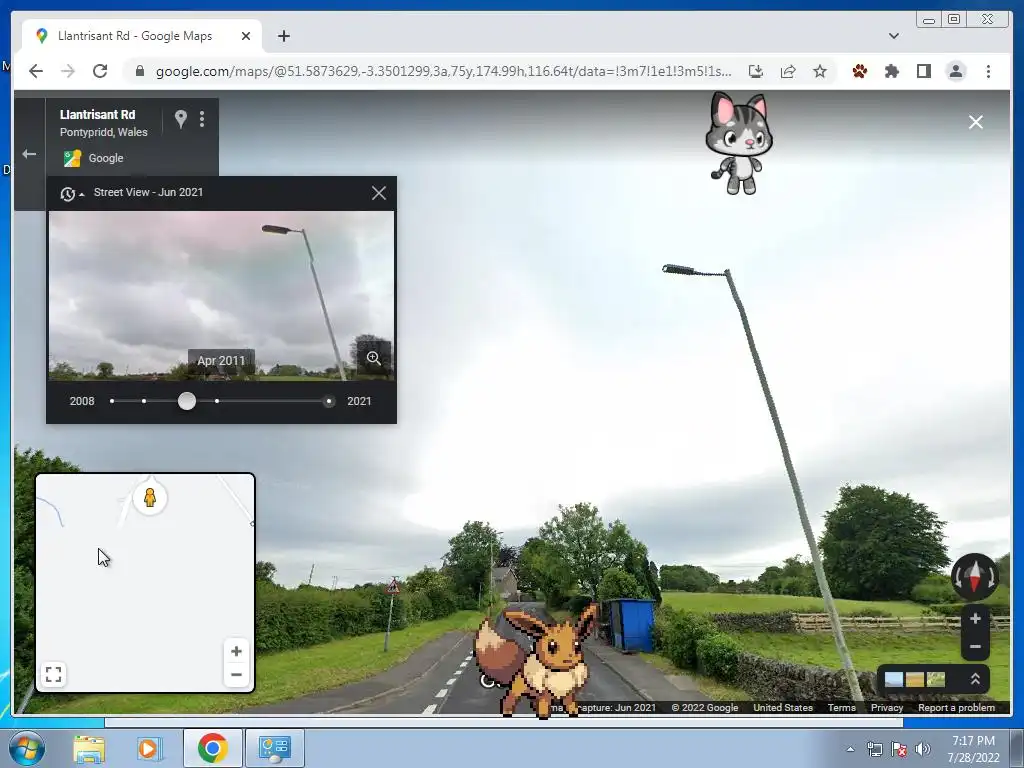Click Report a problem link
Screen dimensions: 1024x768
coord(956,707)
